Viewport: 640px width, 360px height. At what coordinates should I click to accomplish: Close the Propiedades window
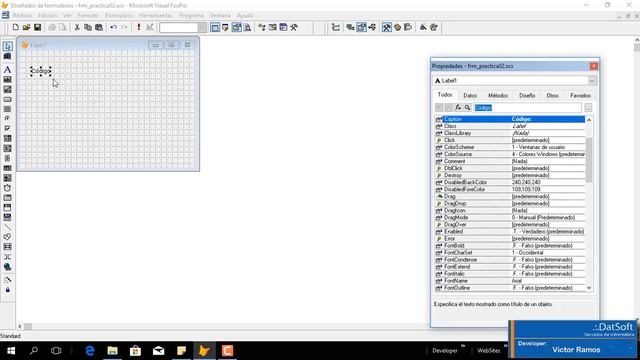click(593, 66)
